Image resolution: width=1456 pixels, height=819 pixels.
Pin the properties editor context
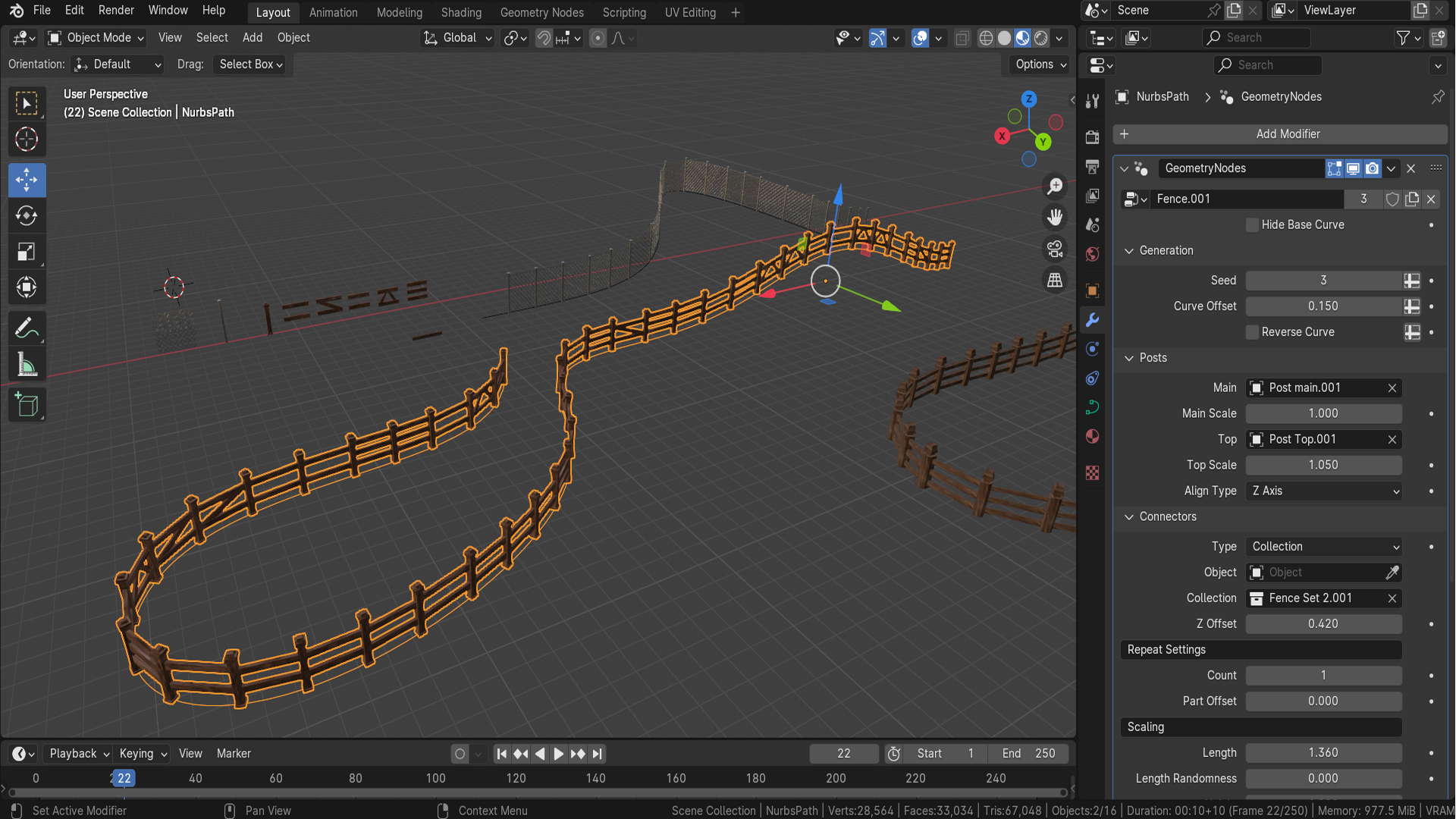[x=1438, y=96]
